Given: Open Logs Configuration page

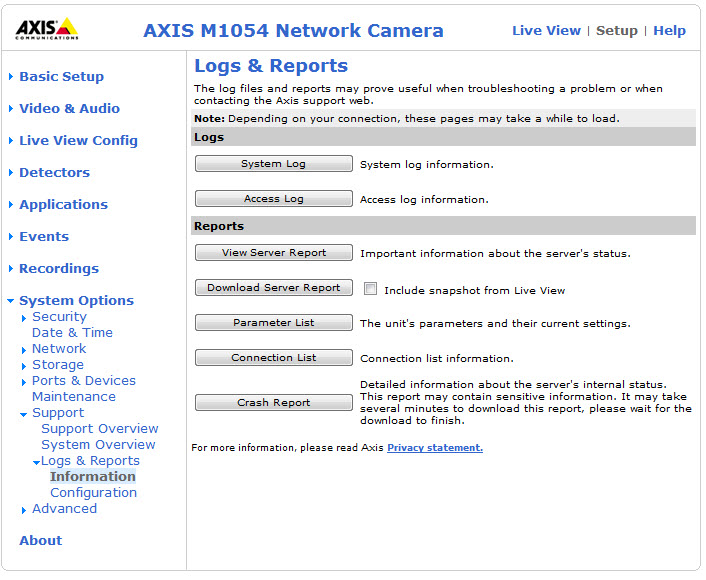Looking at the screenshot, I should [94, 493].
